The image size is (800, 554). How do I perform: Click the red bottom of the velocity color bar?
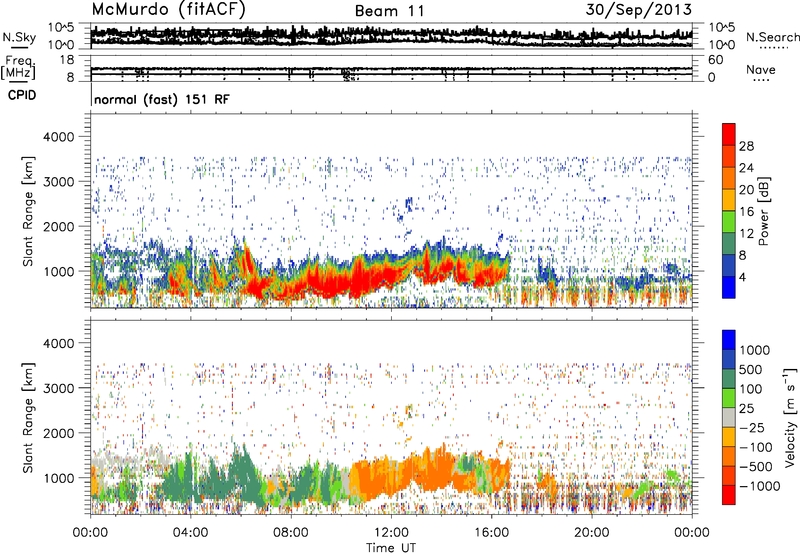(x=729, y=495)
